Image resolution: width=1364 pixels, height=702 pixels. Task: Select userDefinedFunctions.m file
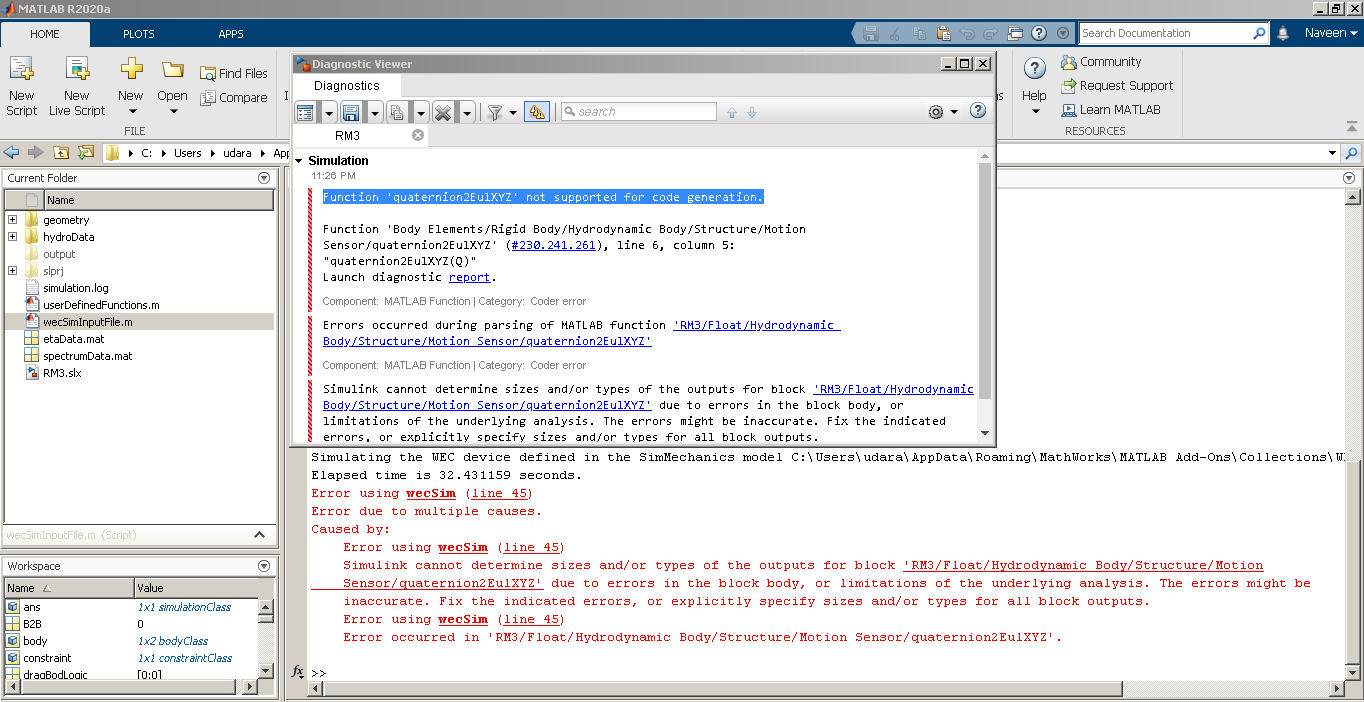click(100, 305)
